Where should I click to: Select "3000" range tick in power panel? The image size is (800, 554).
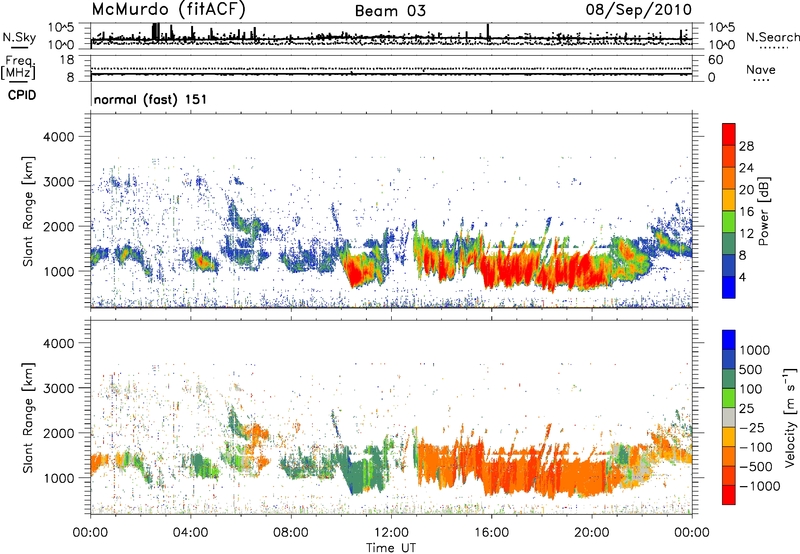58,182
